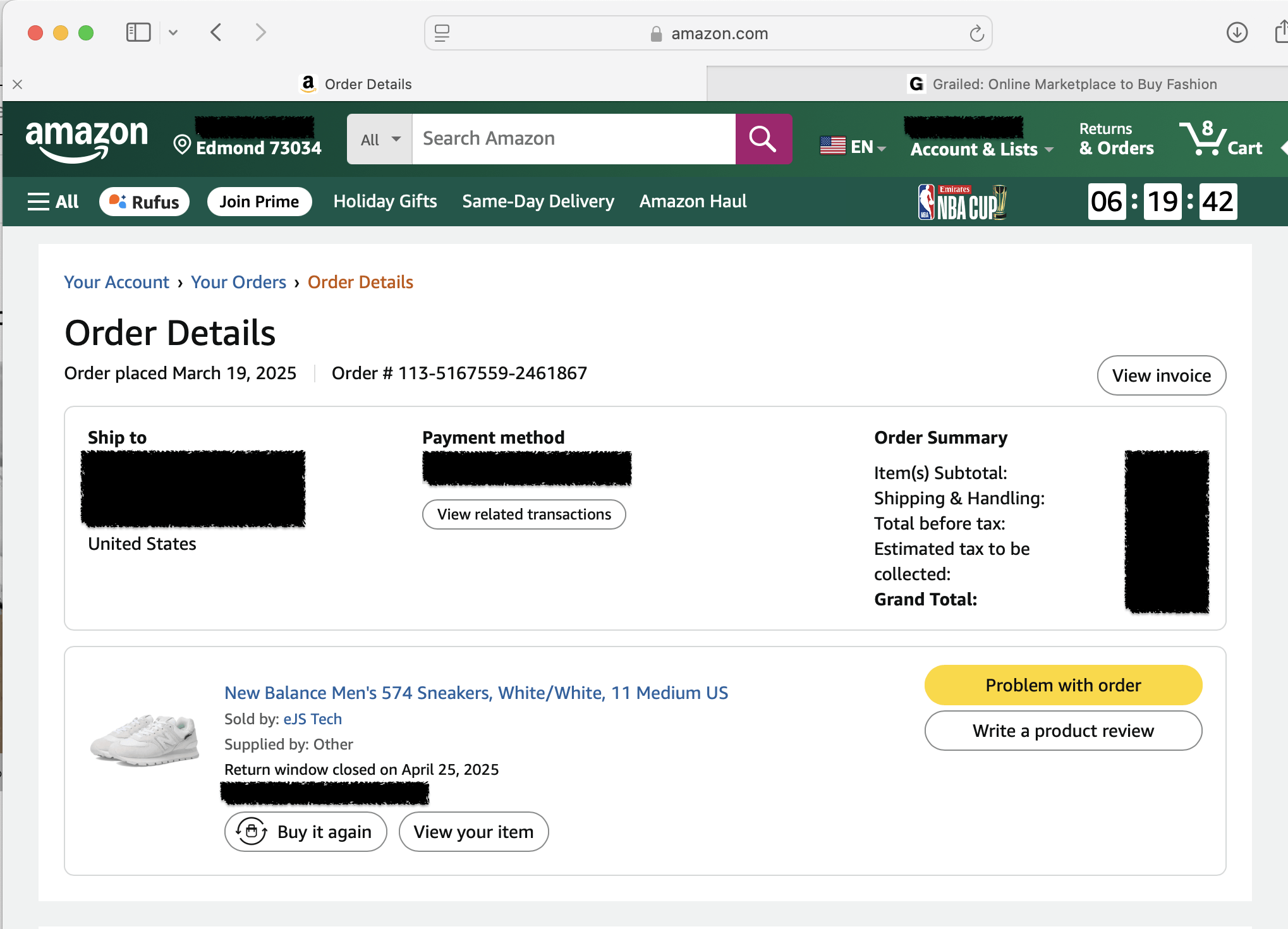Open Holiday Gifts
The width and height of the screenshot is (1288, 929).
tap(385, 202)
